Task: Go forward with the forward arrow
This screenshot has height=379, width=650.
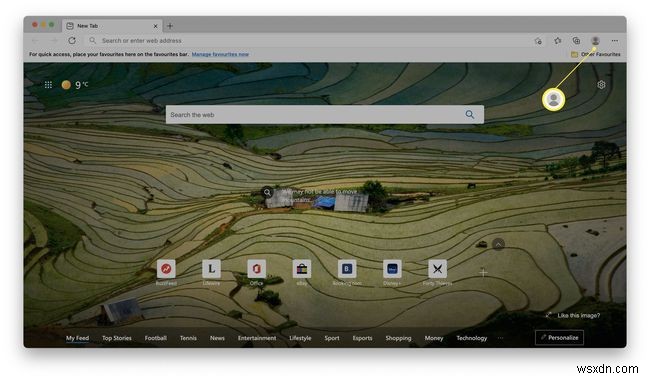Action: click(x=53, y=40)
